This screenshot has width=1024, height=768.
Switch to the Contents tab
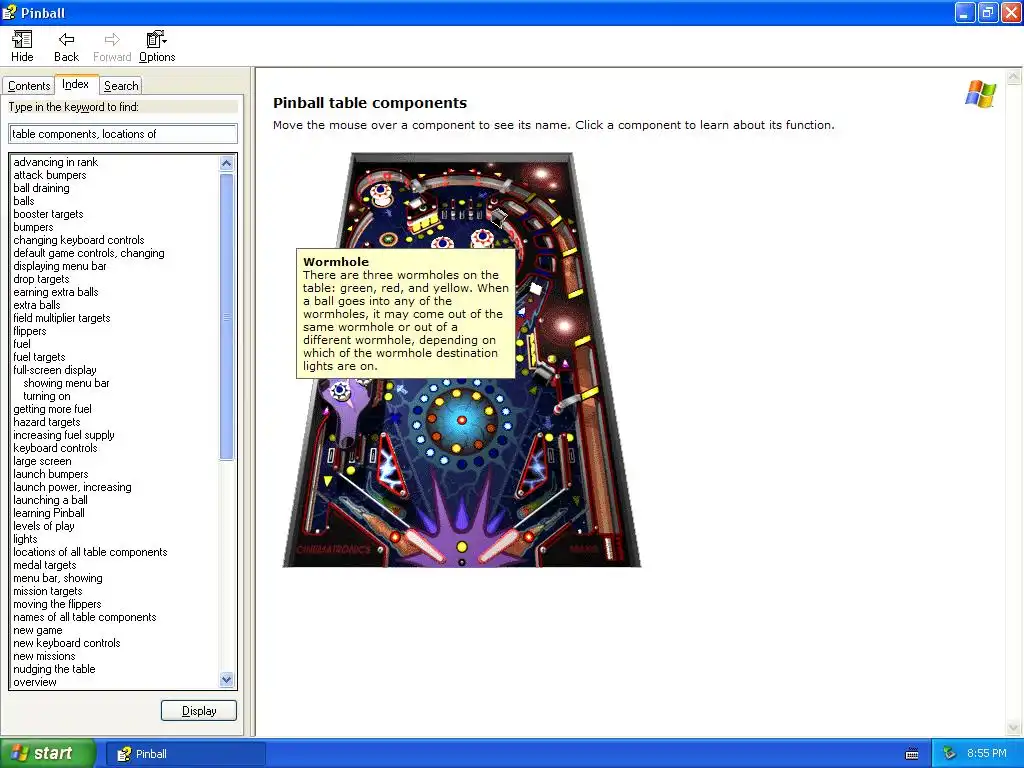[x=29, y=86]
